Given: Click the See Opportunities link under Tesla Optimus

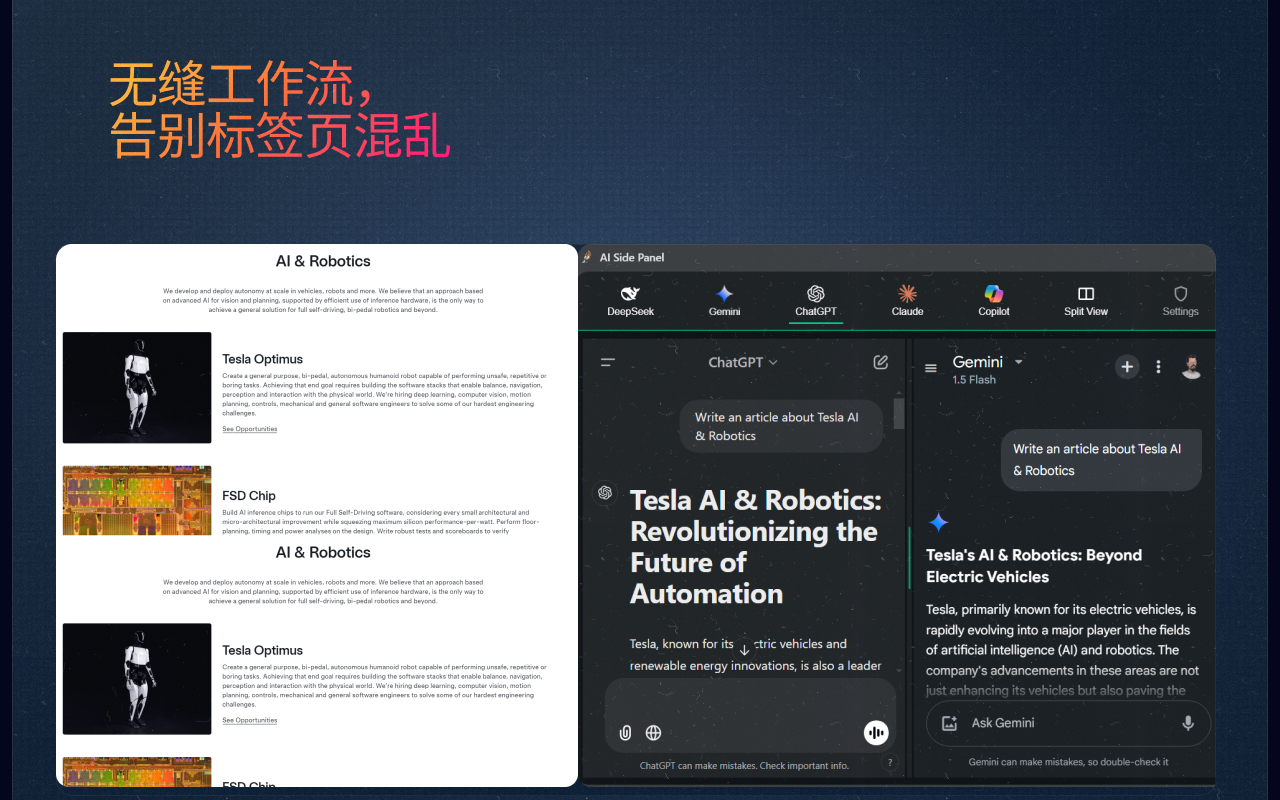Looking at the screenshot, I should (x=249, y=428).
